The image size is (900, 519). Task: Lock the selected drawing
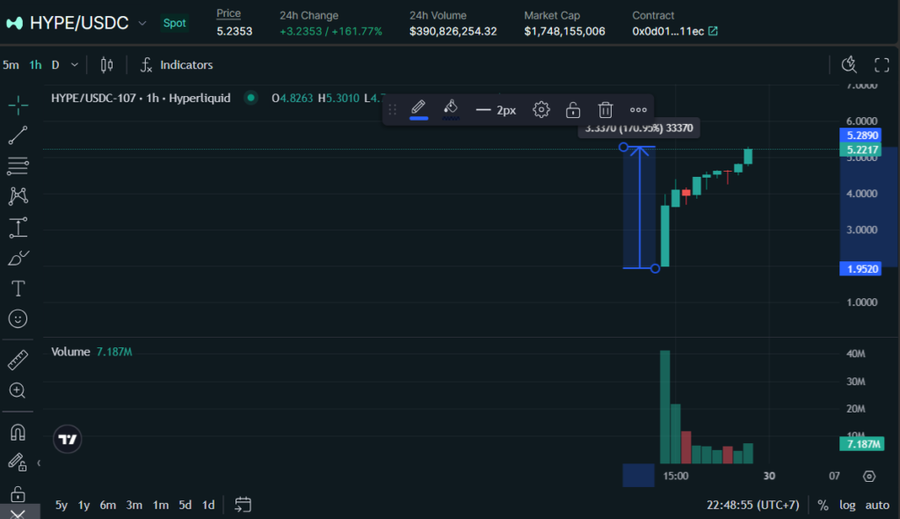tap(573, 110)
